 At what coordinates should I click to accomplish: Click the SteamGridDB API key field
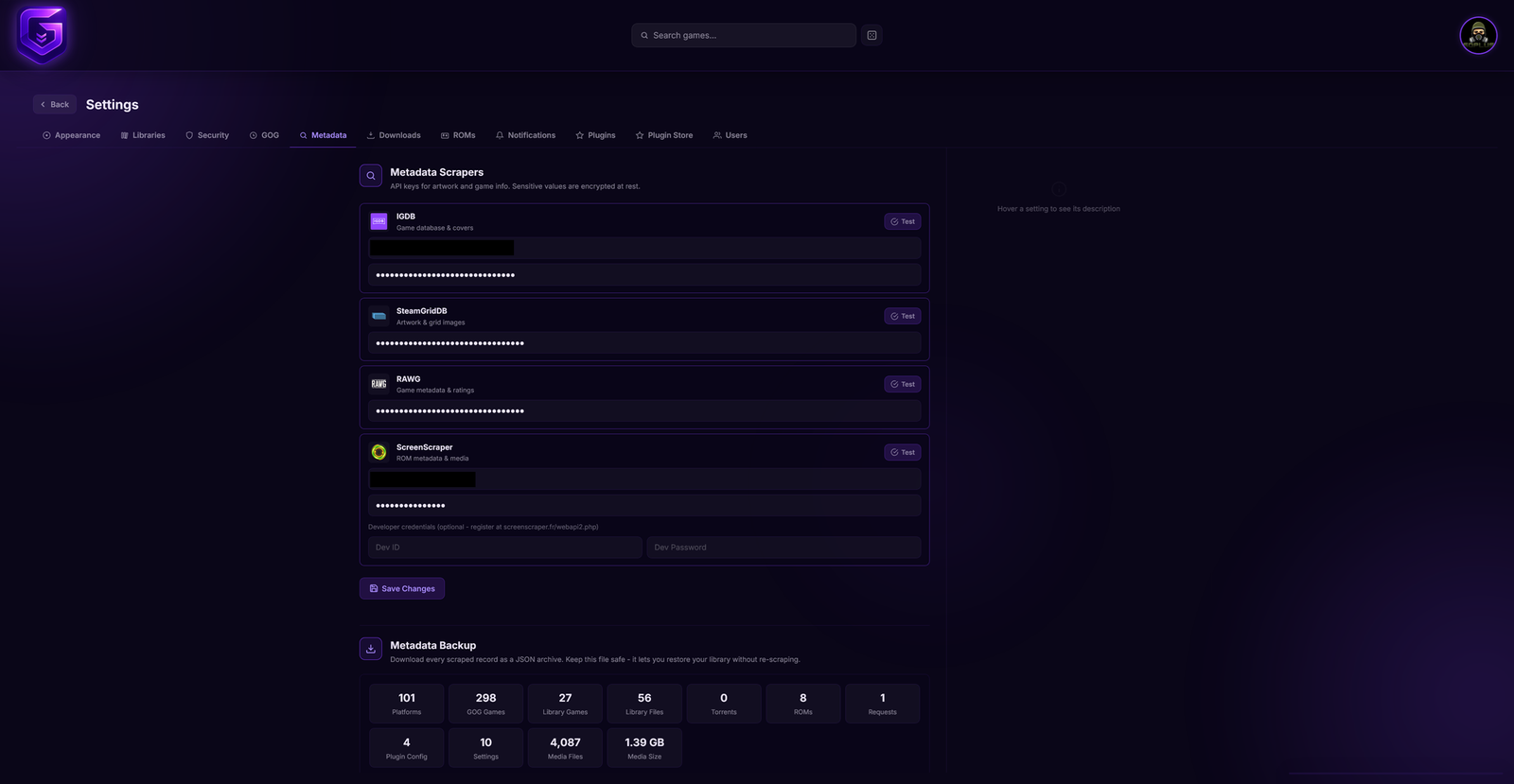pyautogui.click(x=644, y=342)
